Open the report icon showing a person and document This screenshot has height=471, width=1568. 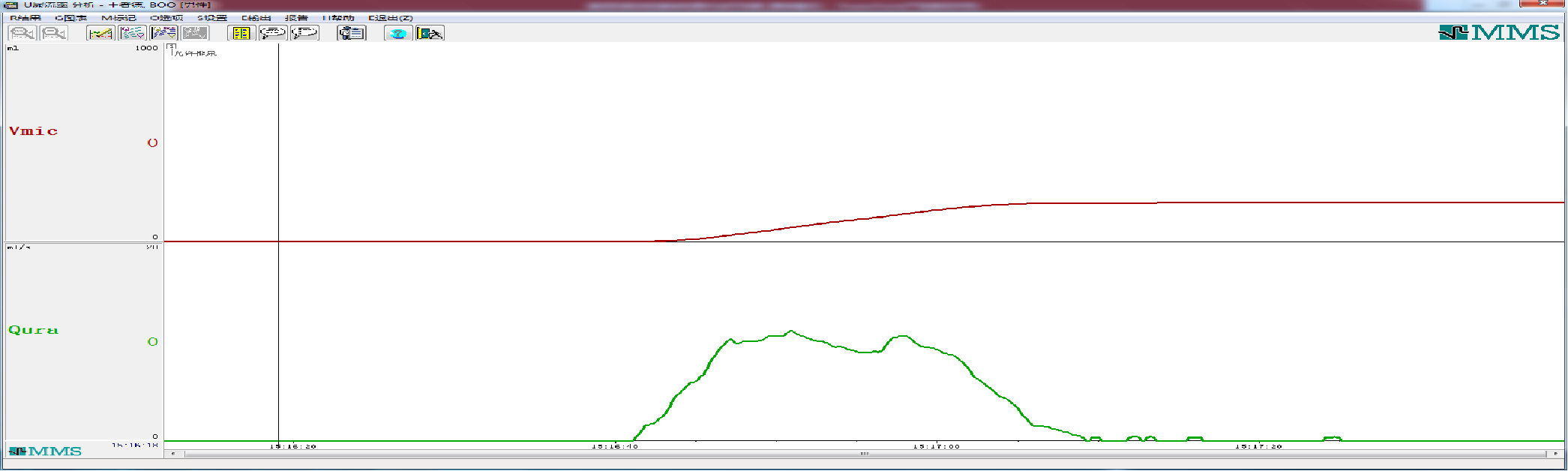click(352, 33)
